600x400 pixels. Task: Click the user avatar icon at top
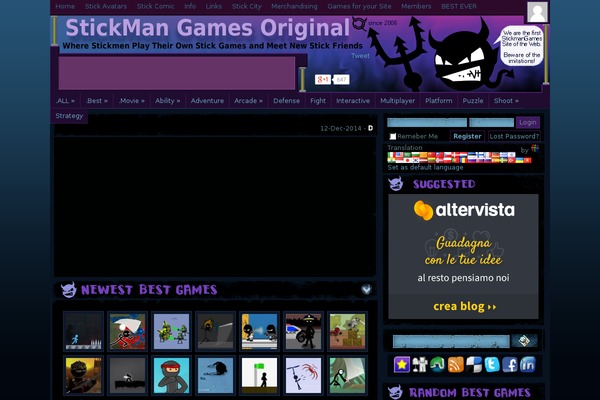click(537, 12)
